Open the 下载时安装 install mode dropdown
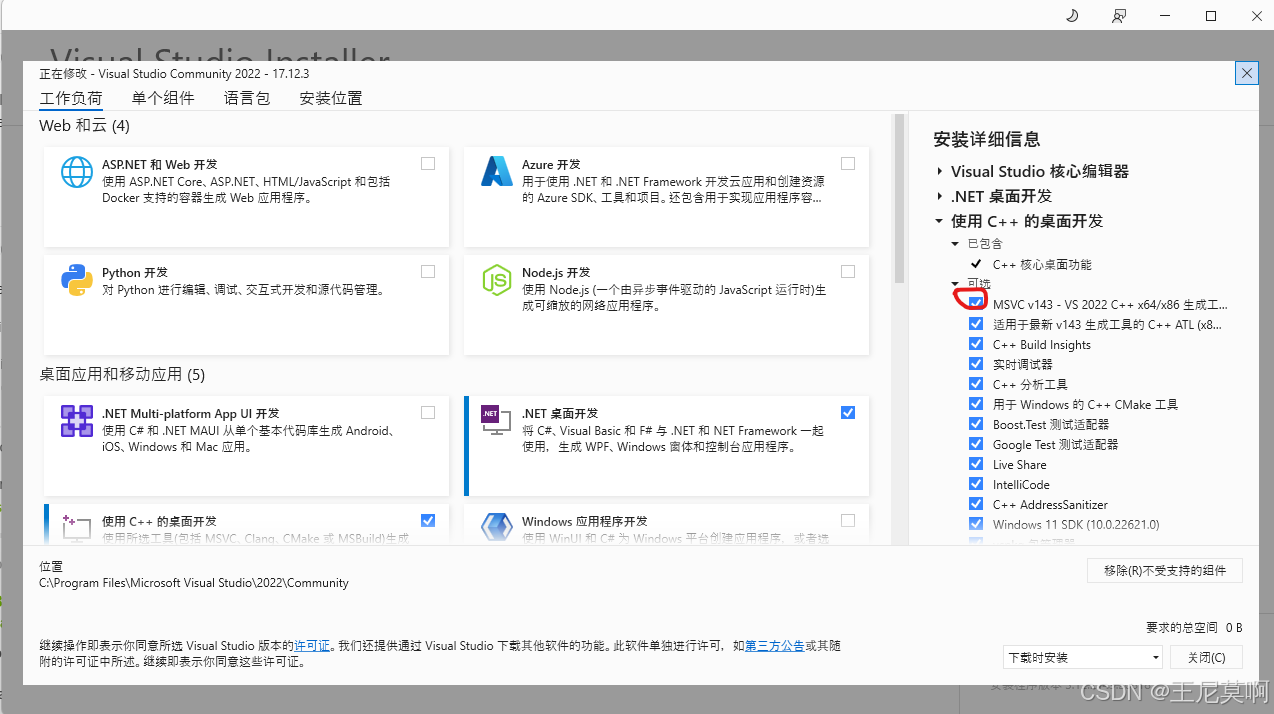1274x714 pixels. (1083, 657)
